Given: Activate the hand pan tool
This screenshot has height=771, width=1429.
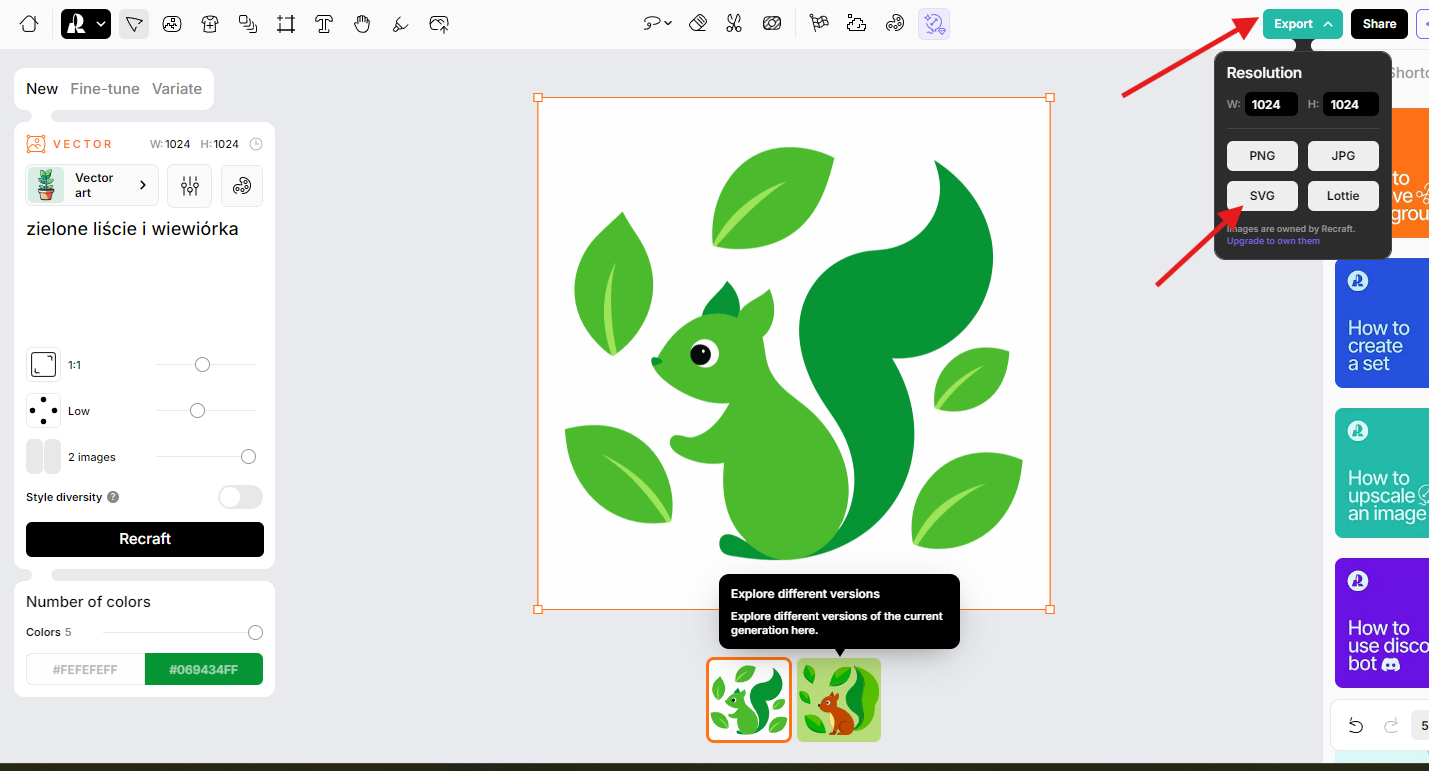Looking at the screenshot, I should [362, 24].
